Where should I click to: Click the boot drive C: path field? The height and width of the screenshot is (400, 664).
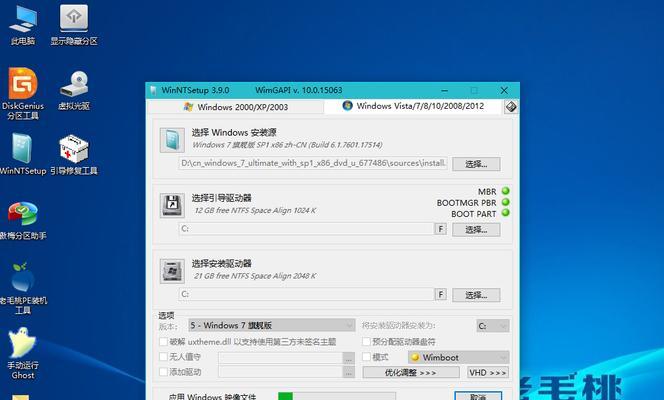click(x=306, y=229)
